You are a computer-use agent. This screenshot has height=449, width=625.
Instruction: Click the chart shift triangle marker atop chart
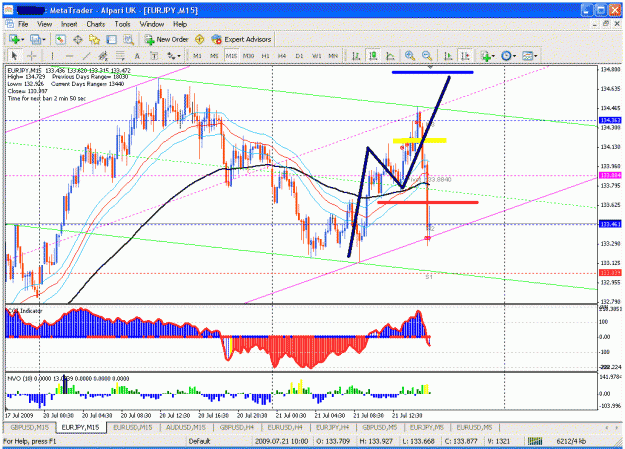[x=430, y=67]
